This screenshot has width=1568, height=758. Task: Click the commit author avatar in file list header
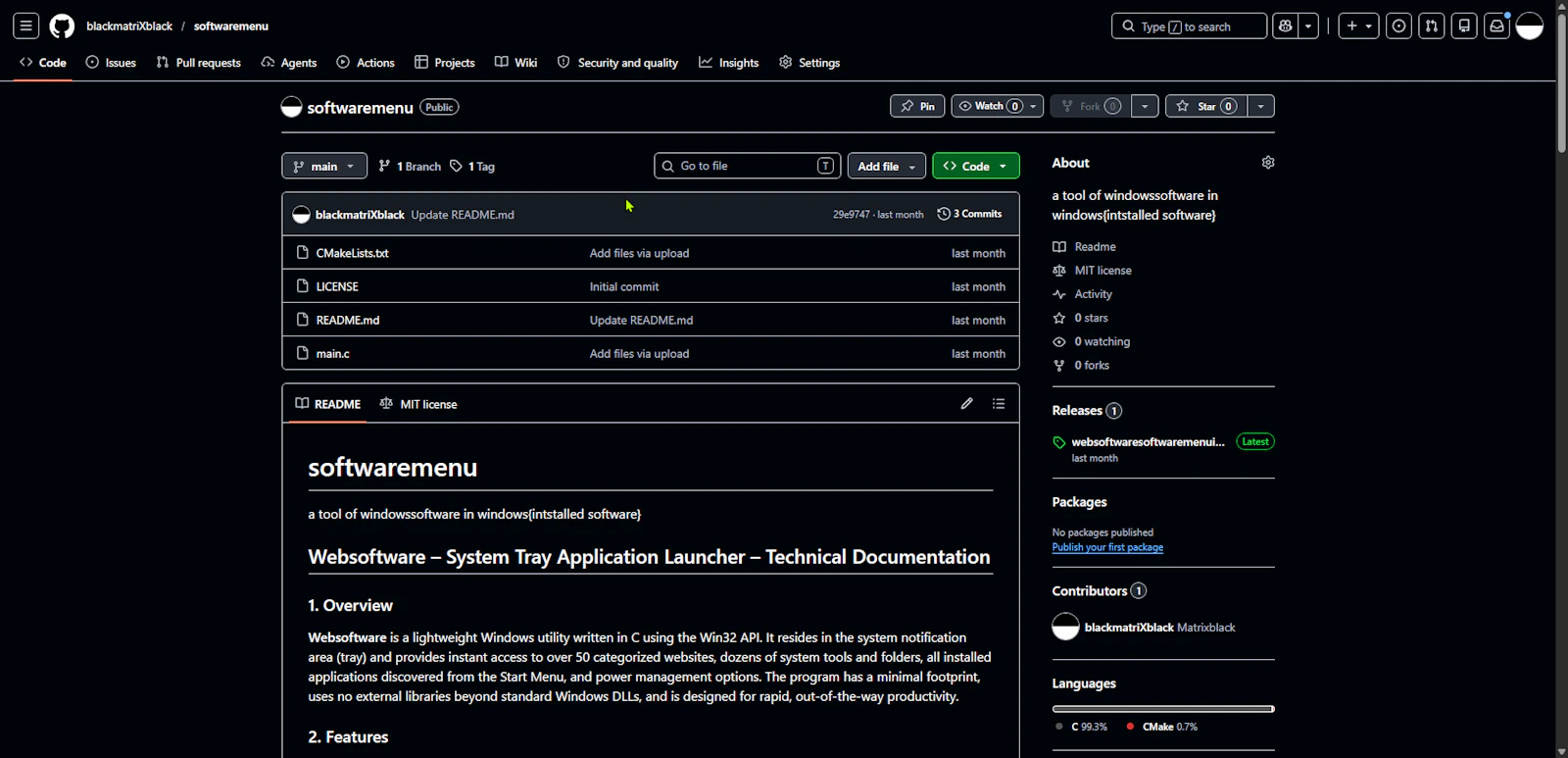coord(302,215)
